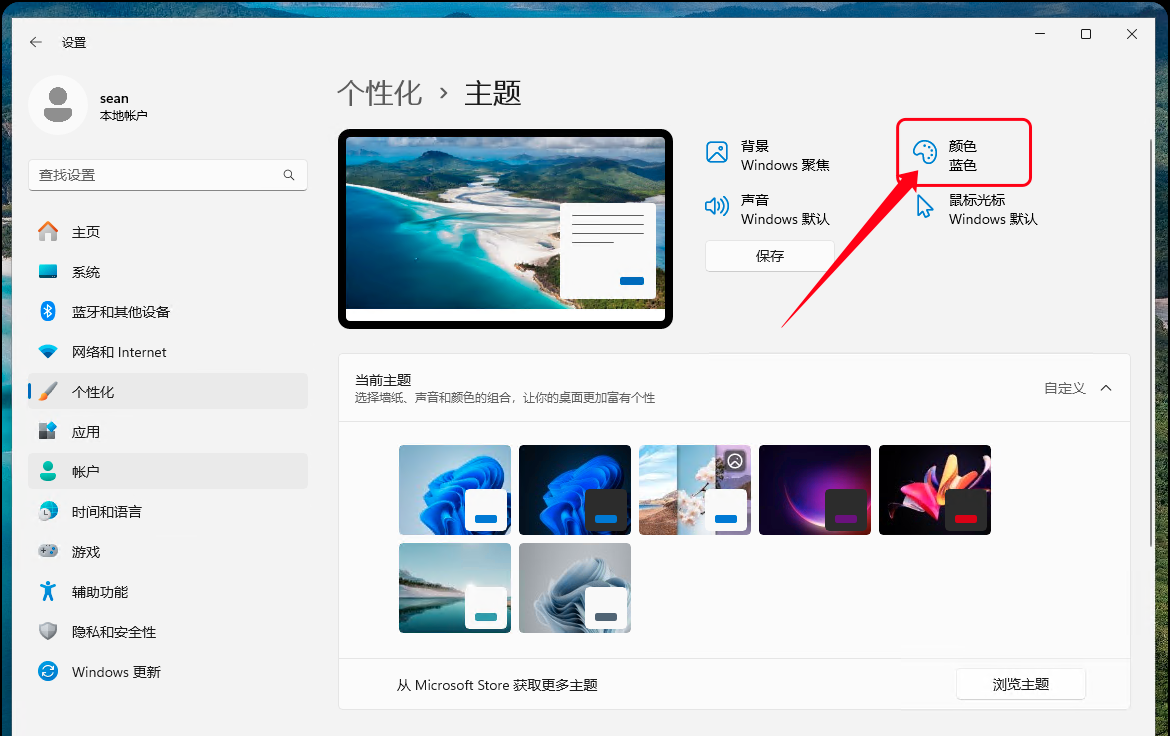
Task: Collapse the 自定义 section via its chevron
Action: click(1106, 388)
